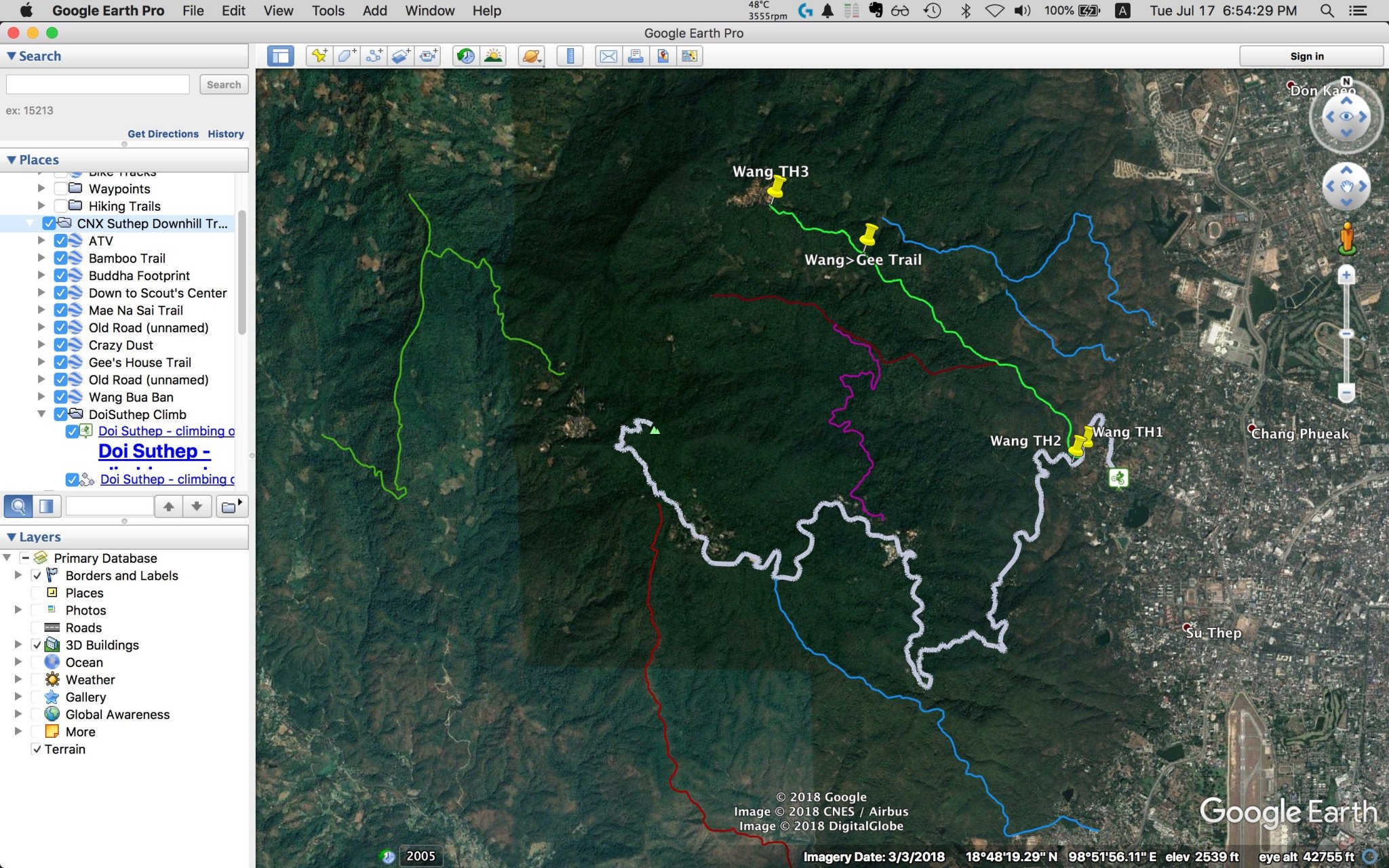
Task: Expand the Mae Na Sai Trail item
Action: (41, 311)
